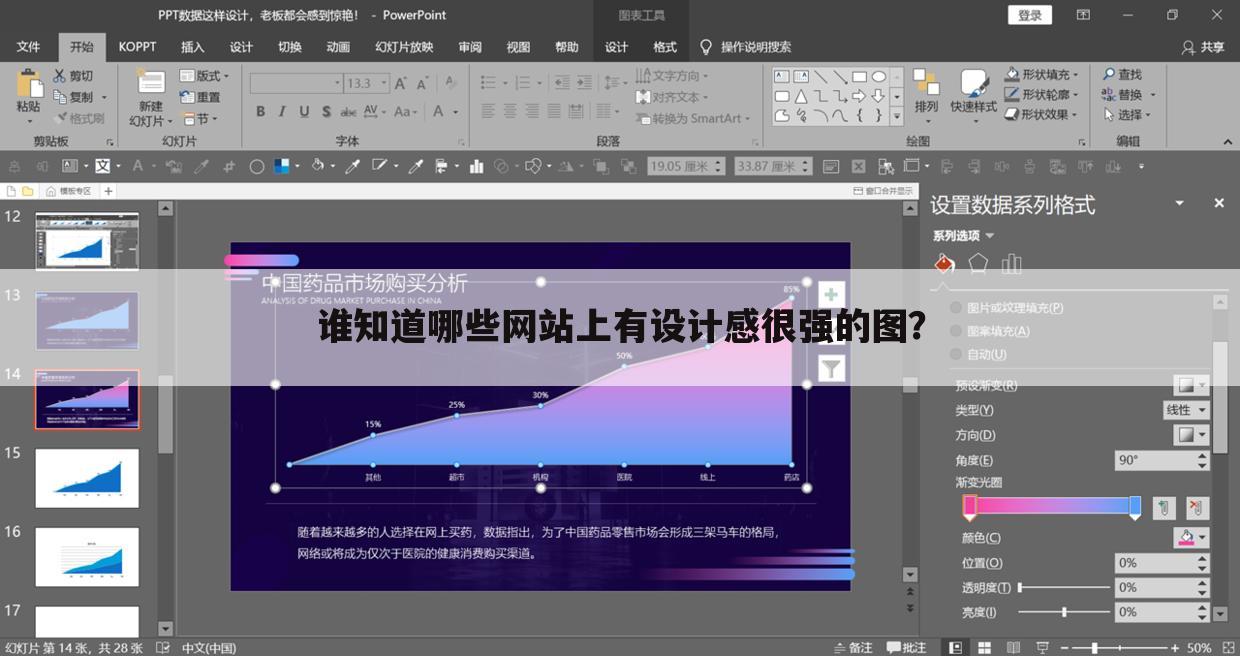Click Replace (替换) button

[x=1129, y=95]
